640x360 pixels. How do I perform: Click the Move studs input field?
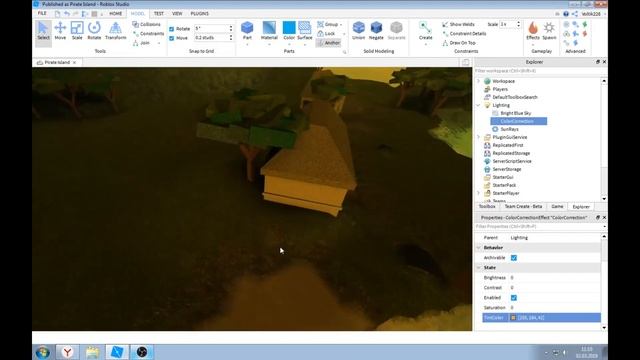pos(211,38)
